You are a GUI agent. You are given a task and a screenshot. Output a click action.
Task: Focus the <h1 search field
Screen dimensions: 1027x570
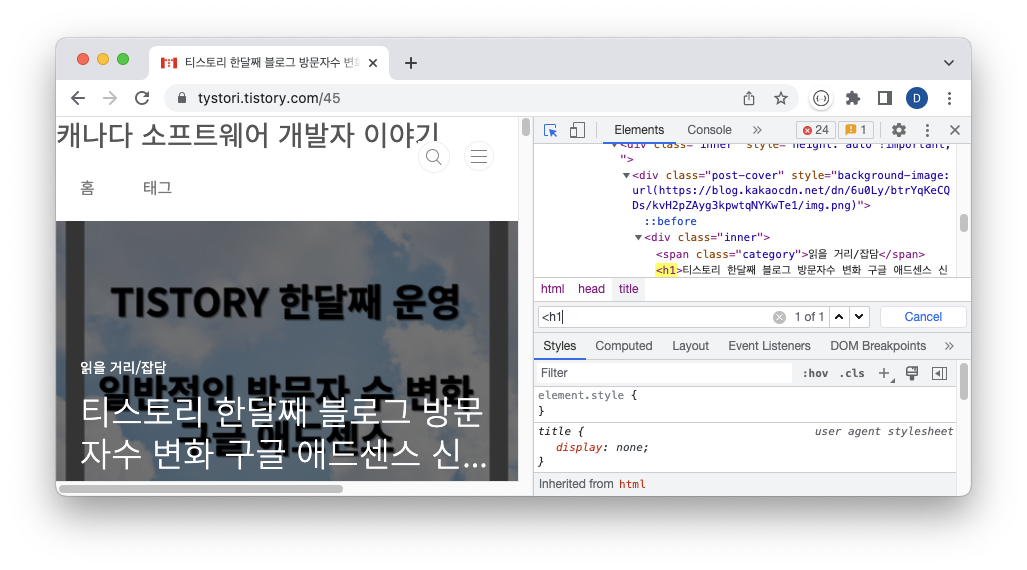click(x=655, y=317)
